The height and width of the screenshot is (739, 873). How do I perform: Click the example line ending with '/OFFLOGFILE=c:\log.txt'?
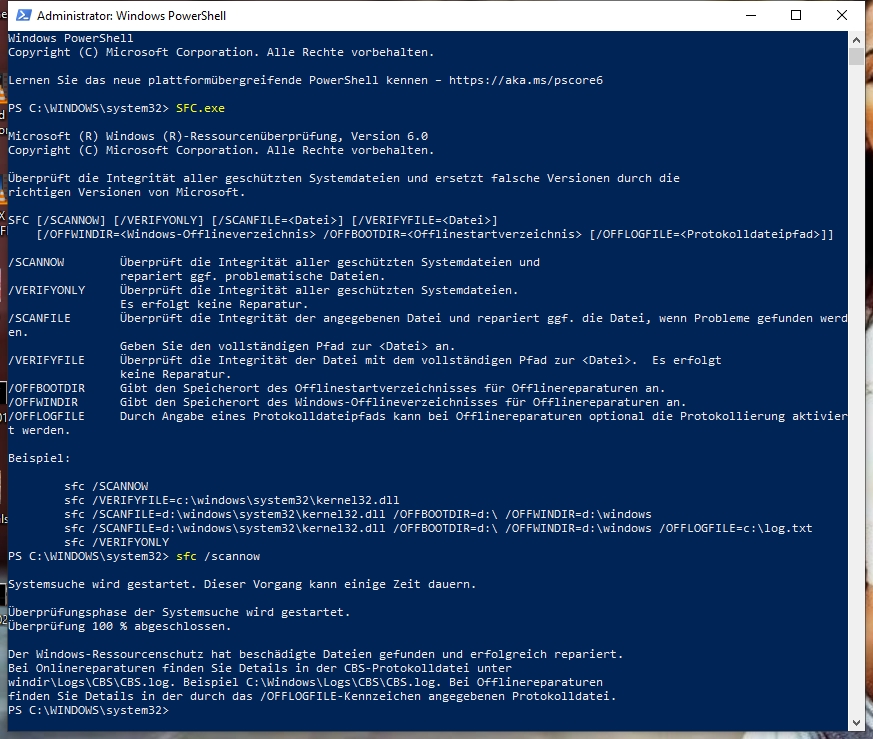pos(438,528)
